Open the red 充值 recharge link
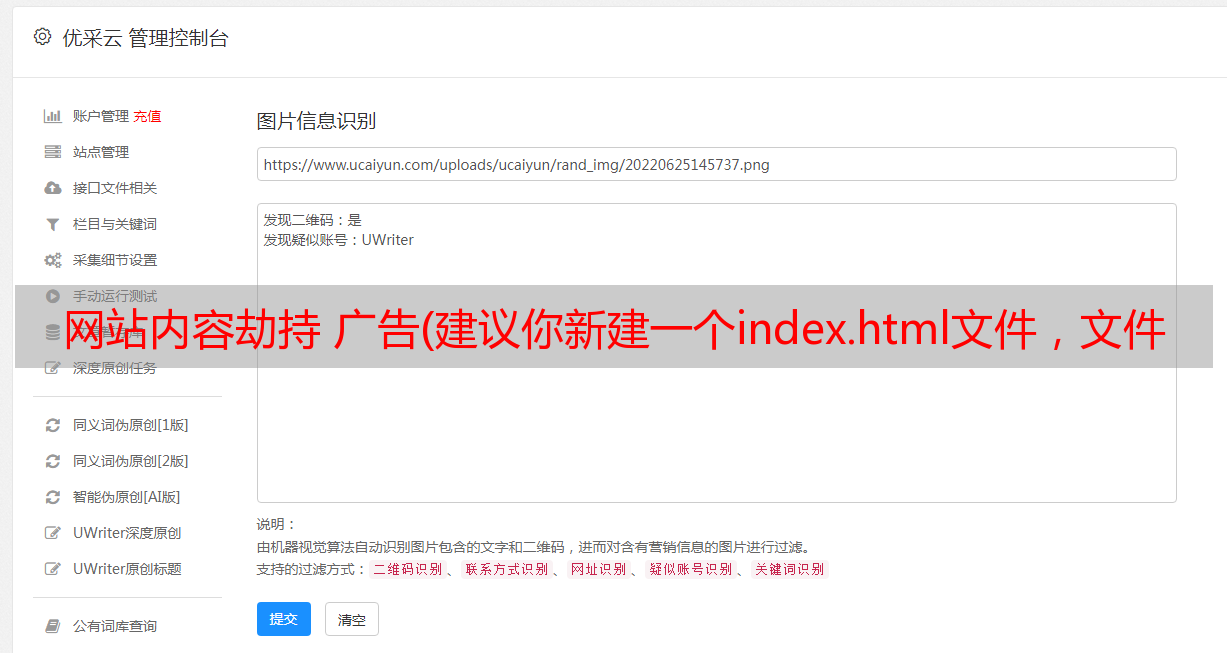 (147, 116)
